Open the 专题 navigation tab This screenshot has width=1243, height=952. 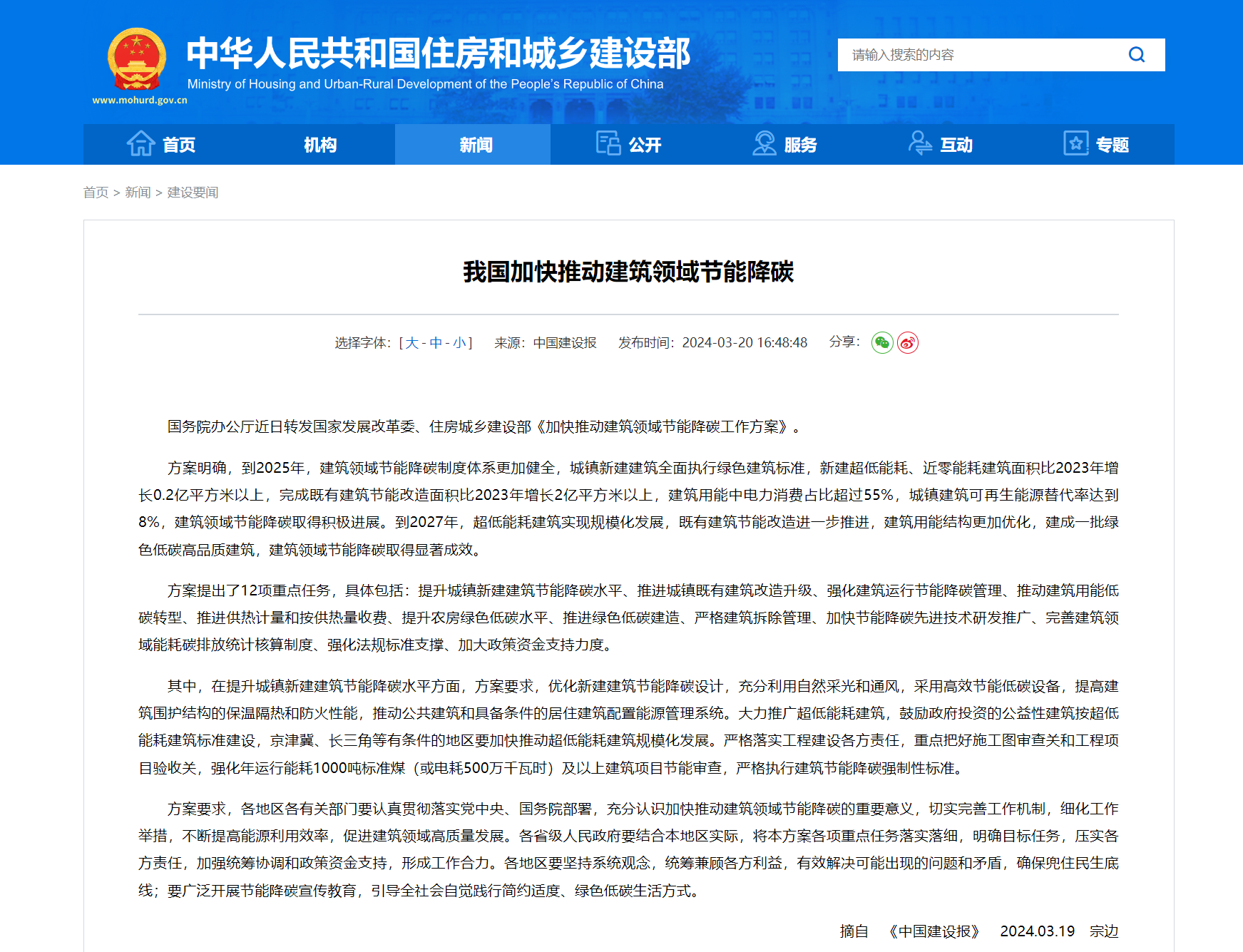click(x=1096, y=145)
